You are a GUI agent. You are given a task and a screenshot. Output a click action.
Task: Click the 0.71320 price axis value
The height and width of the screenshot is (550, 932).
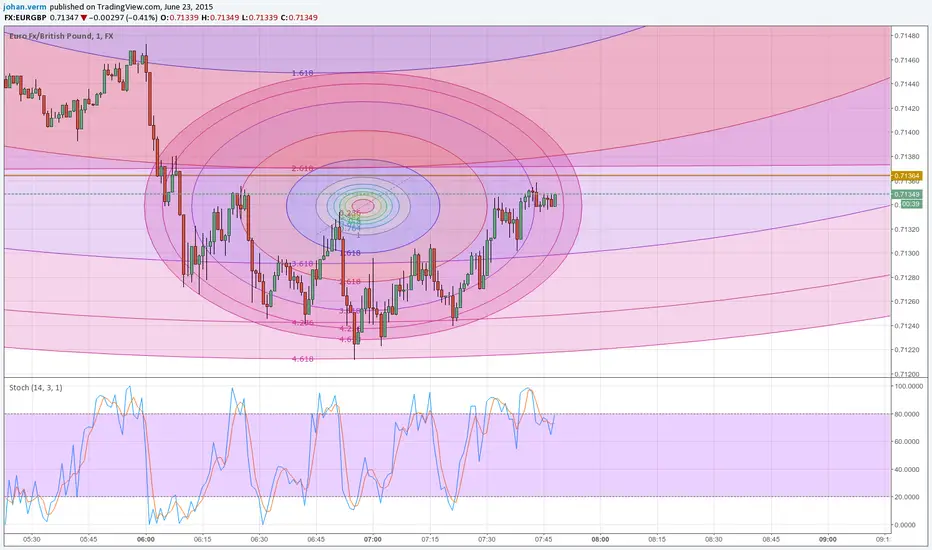click(x=908, y=229)
